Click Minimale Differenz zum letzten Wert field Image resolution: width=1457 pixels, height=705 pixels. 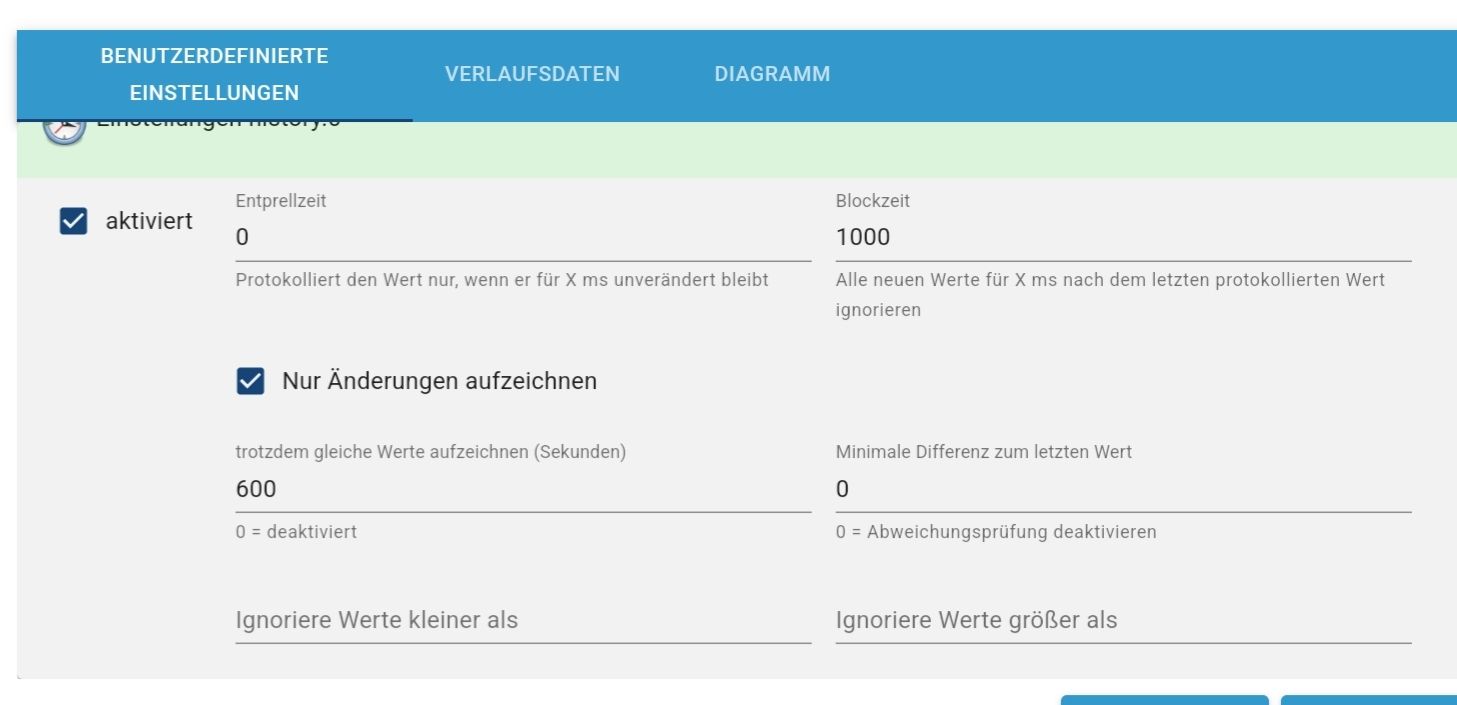tap(1123, 489)
